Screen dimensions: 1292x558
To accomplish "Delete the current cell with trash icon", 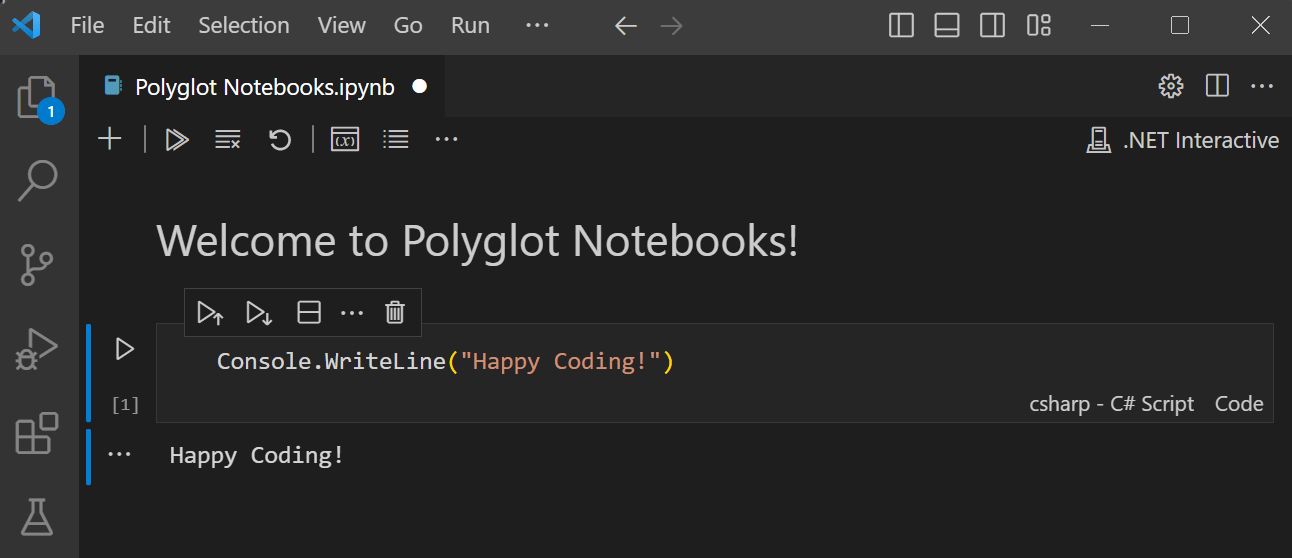I will pos(395,313).
